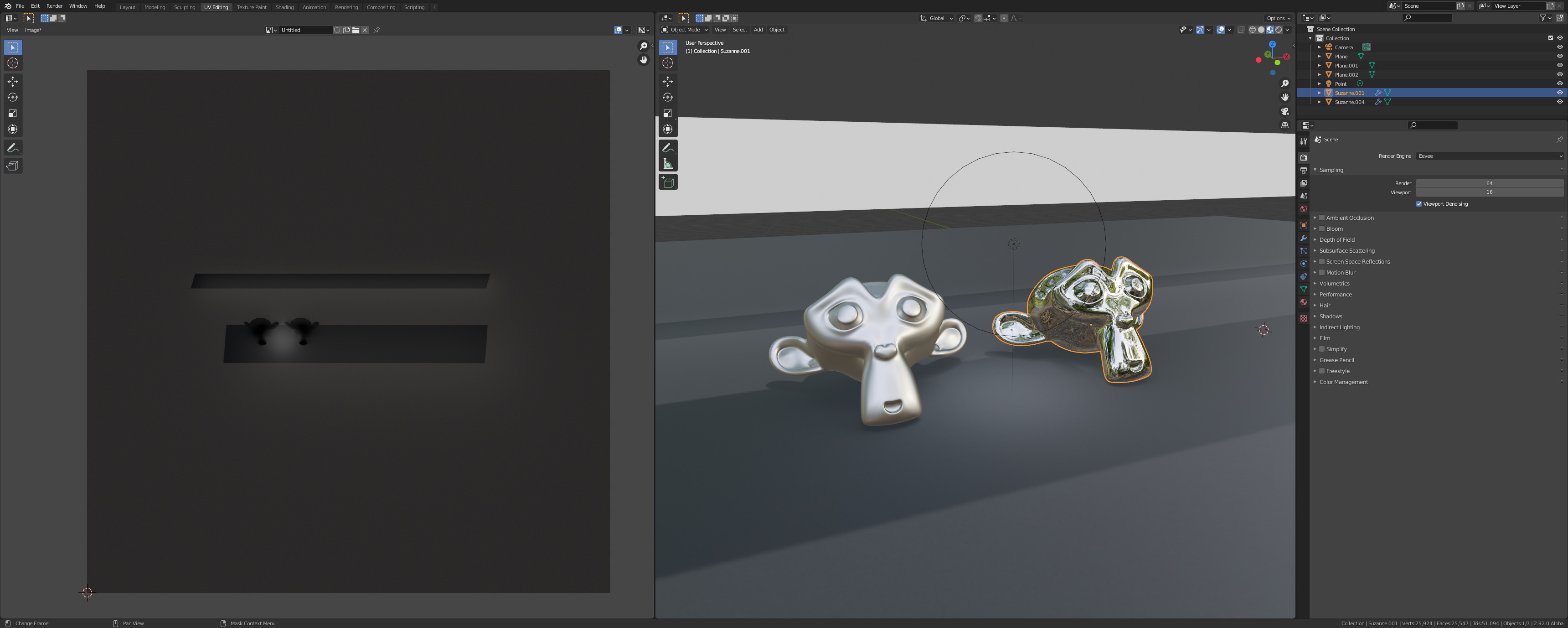Click the Viewport samples field showing 16
The height and width of the screenshot is (628, 1568).
(1490, 192)
